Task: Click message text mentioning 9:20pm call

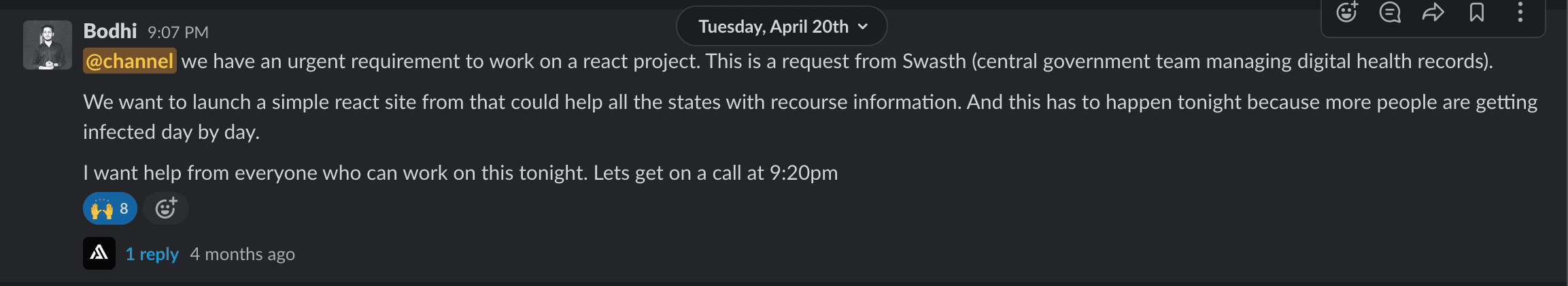Action: [x=460, y=173]
